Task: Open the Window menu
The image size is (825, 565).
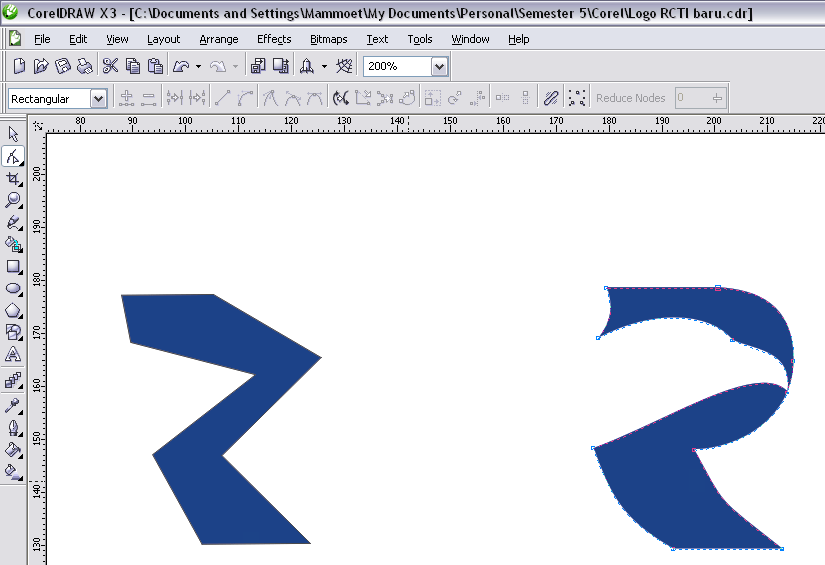Action: point(470,39)
